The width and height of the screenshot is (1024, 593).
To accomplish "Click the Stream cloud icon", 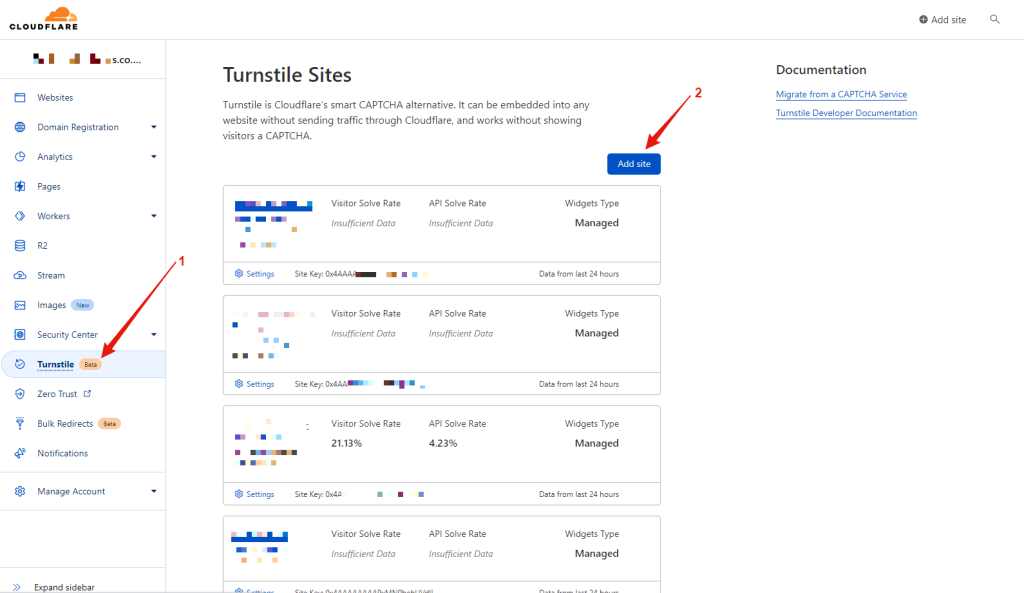I will coord(19,275).
